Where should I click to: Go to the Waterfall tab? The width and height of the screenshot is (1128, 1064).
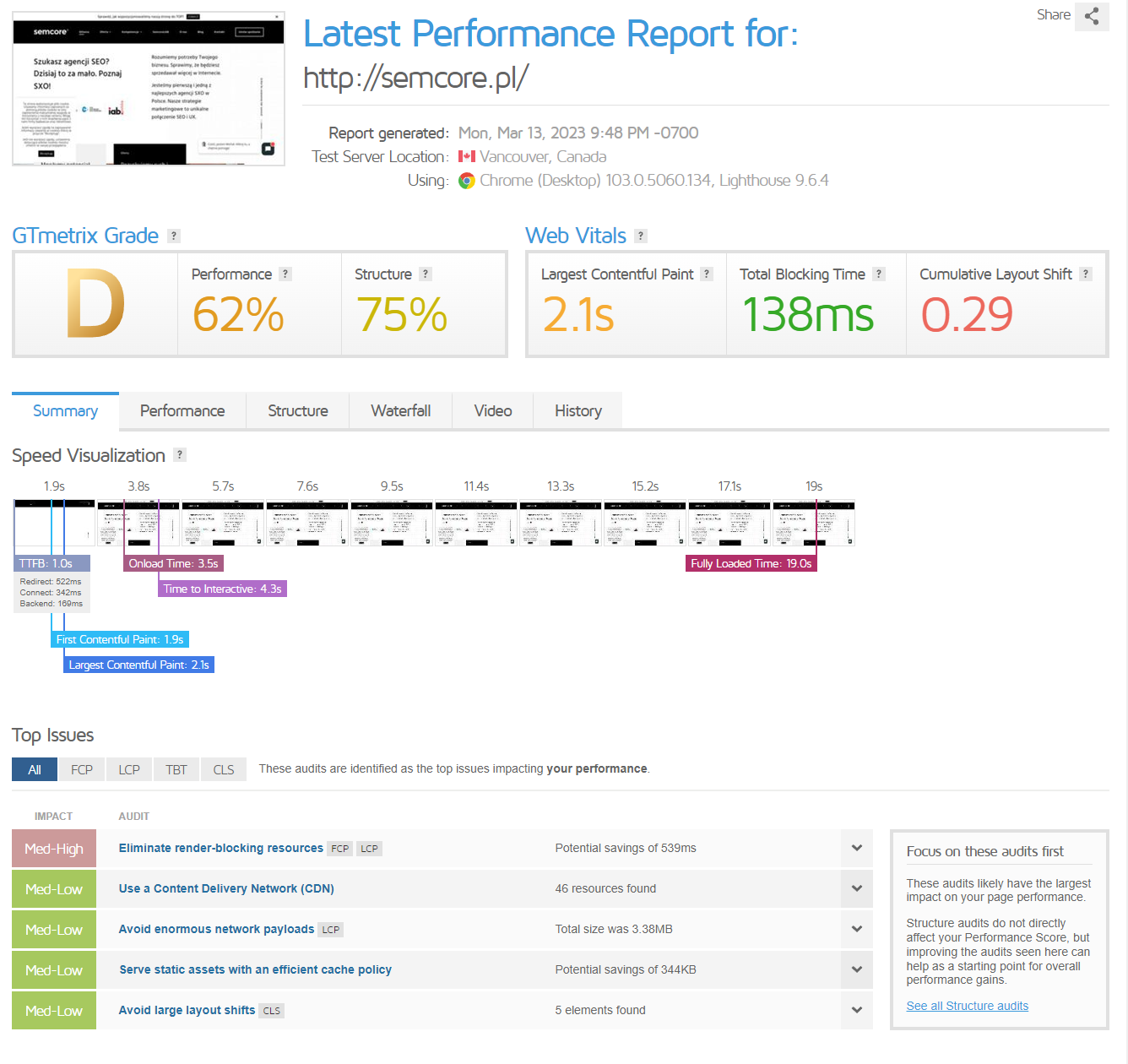(x=401, y=411)
